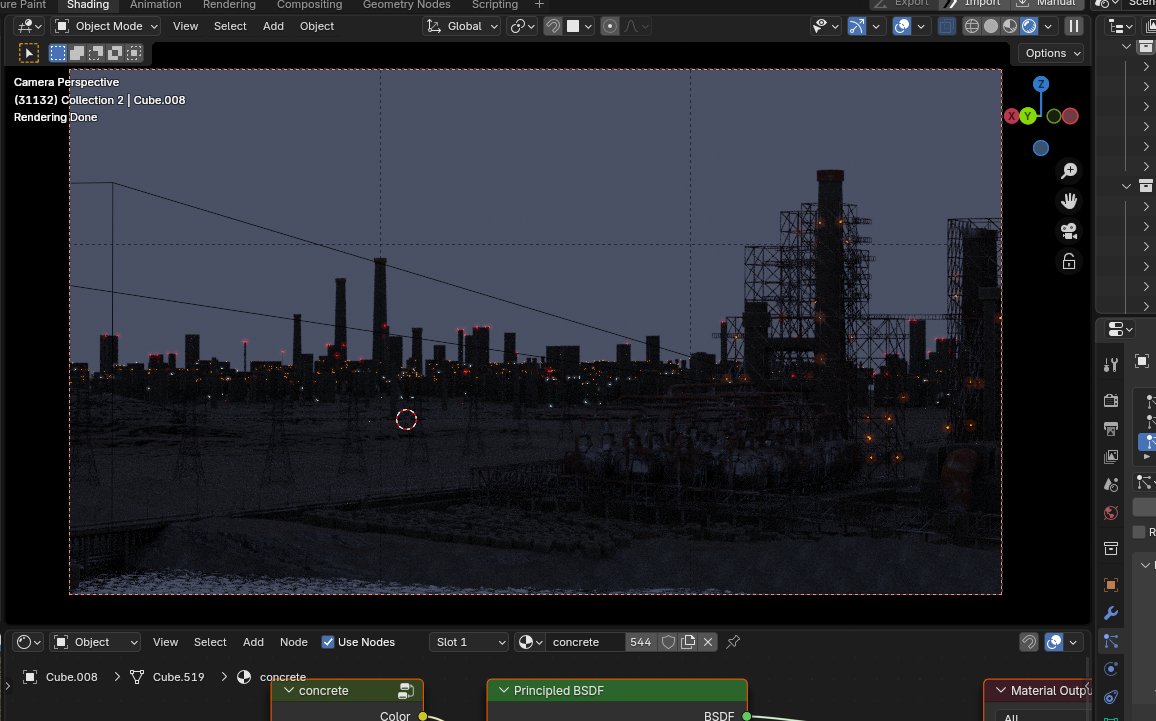Open the Global transform orientation dropdown
The width and height of the screenshot is (1156, 721).
(x=462, y=27)
